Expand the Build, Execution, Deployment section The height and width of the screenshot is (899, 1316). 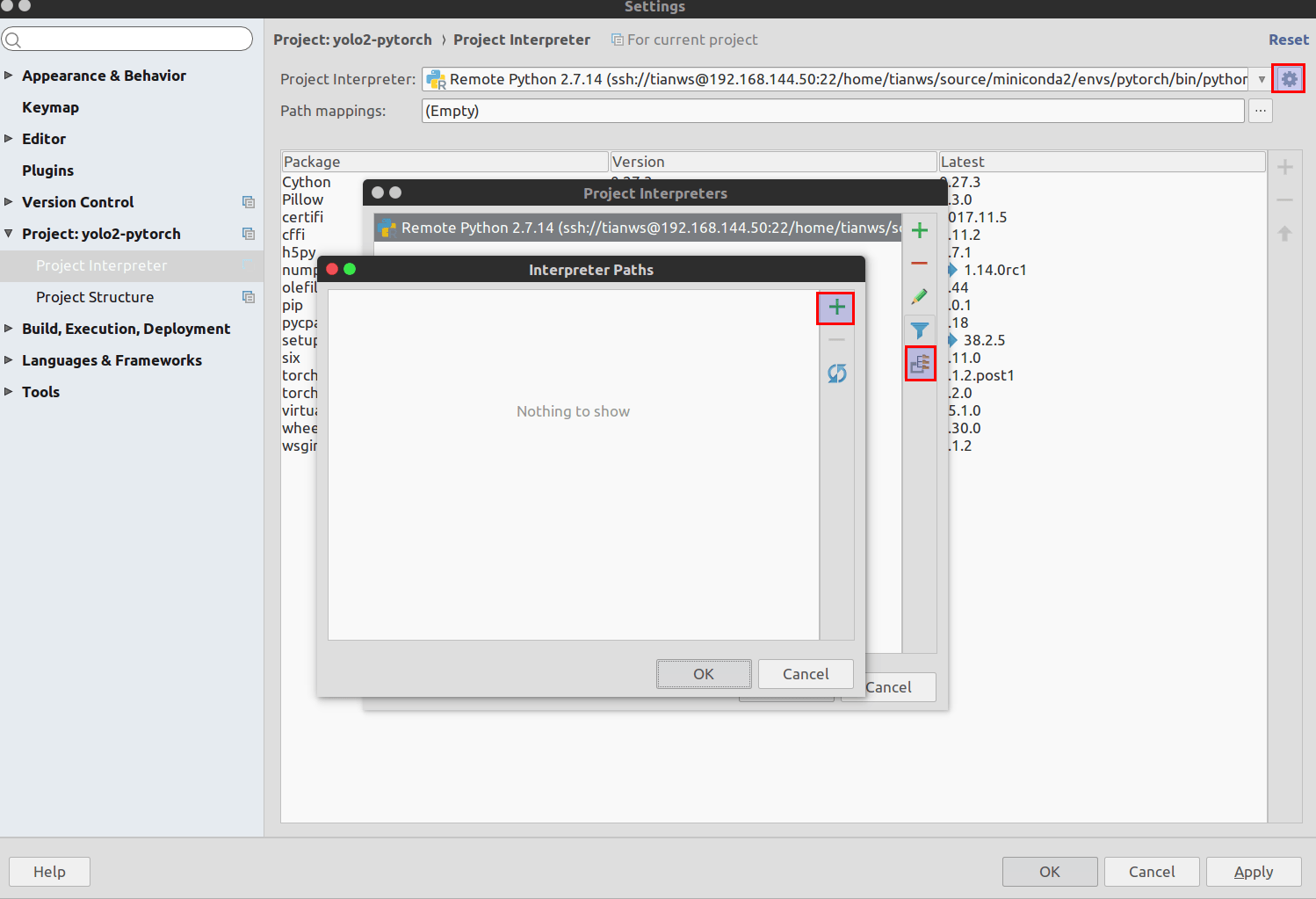(x=9, y=329)
